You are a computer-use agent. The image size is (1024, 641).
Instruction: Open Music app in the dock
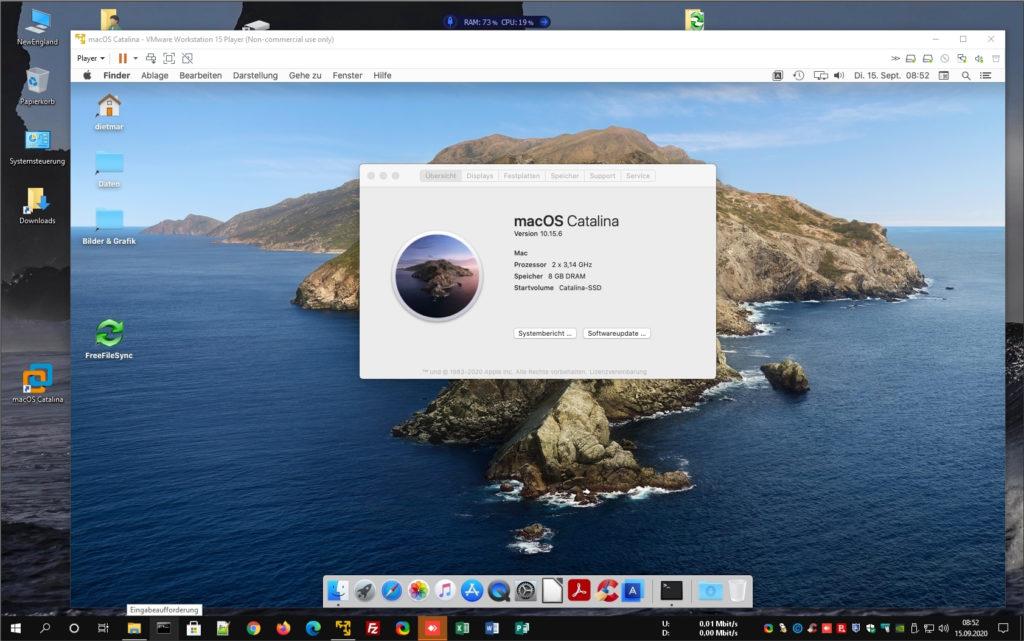(445, 591)
